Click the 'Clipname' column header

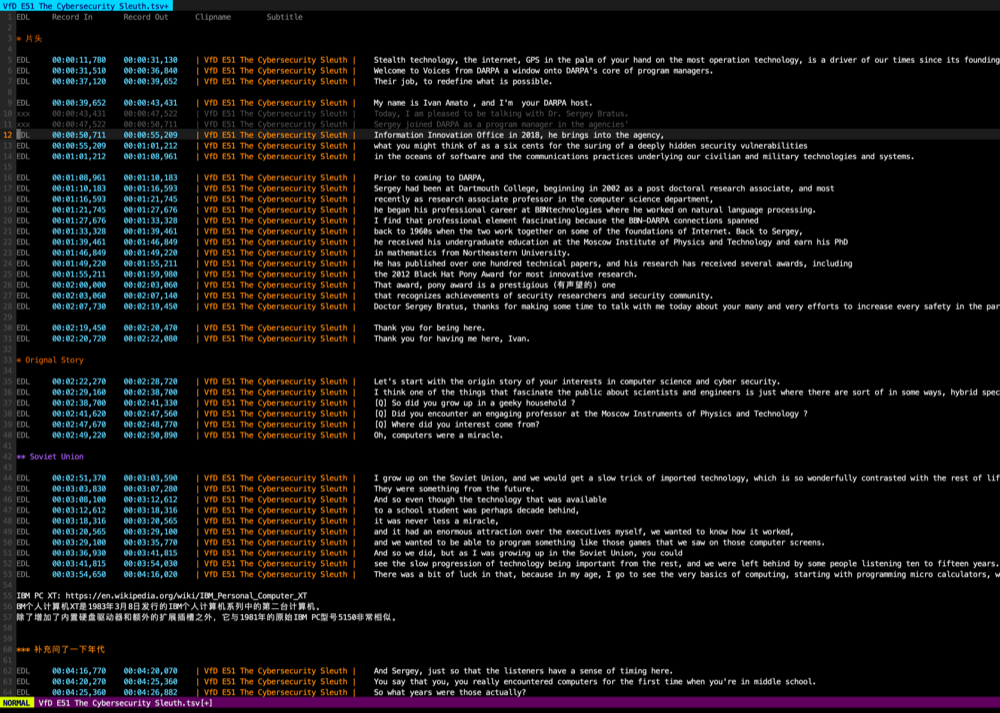pyautogui.click(x=213, y=17)
